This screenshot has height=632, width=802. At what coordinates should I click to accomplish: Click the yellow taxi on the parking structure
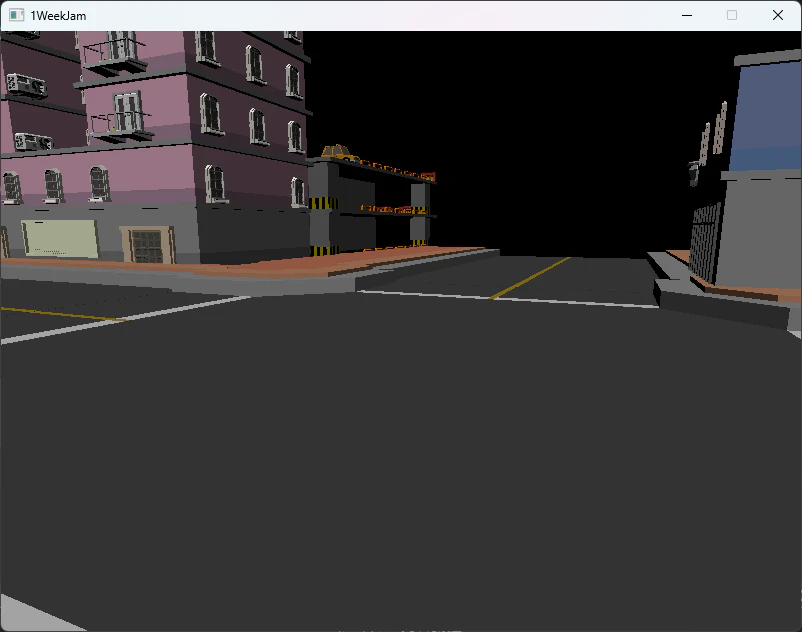coord(338,152)
